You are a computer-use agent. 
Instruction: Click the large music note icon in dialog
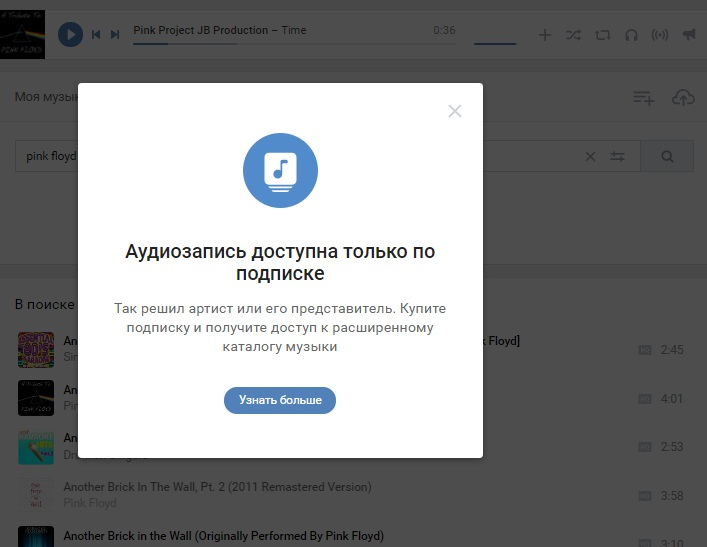(x=280, y=170)
